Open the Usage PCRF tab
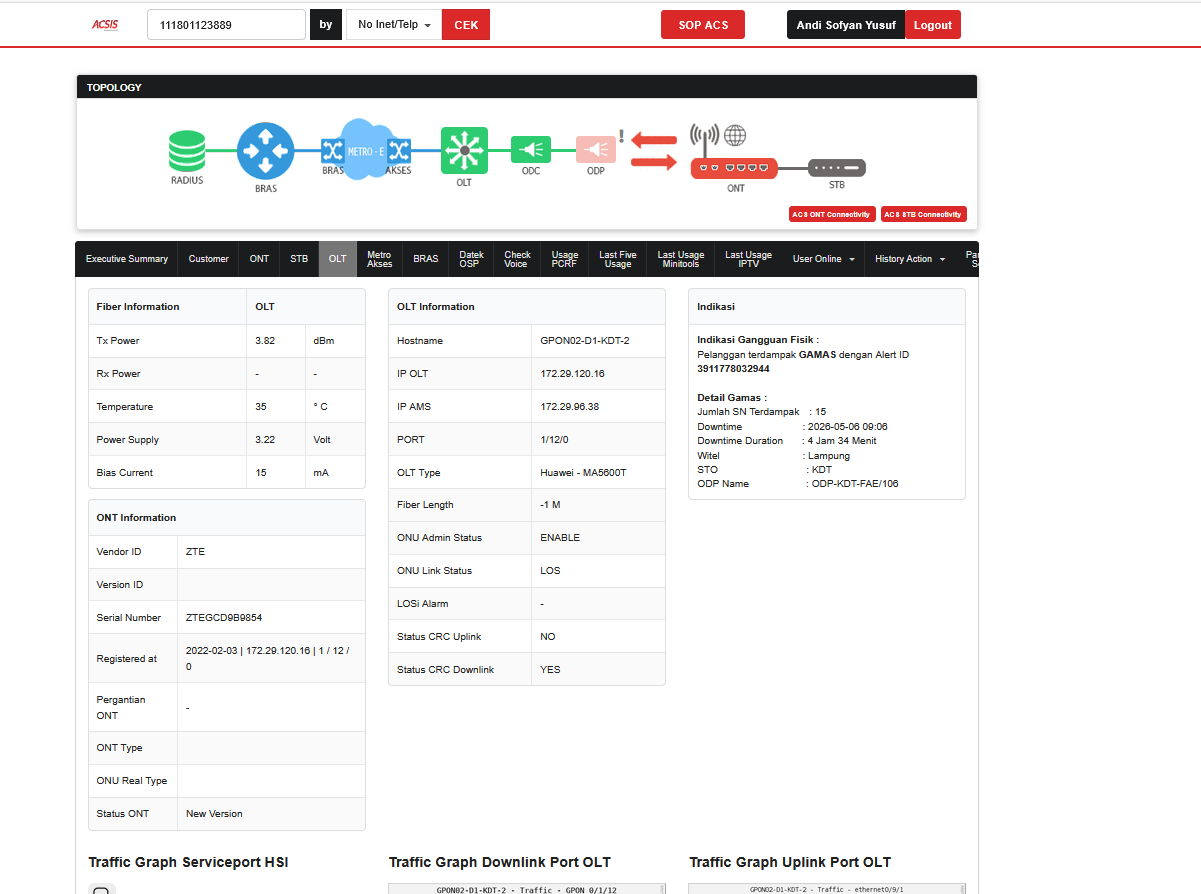The height and width of the screenshot is (894, 1201). (x=565, y=259)
